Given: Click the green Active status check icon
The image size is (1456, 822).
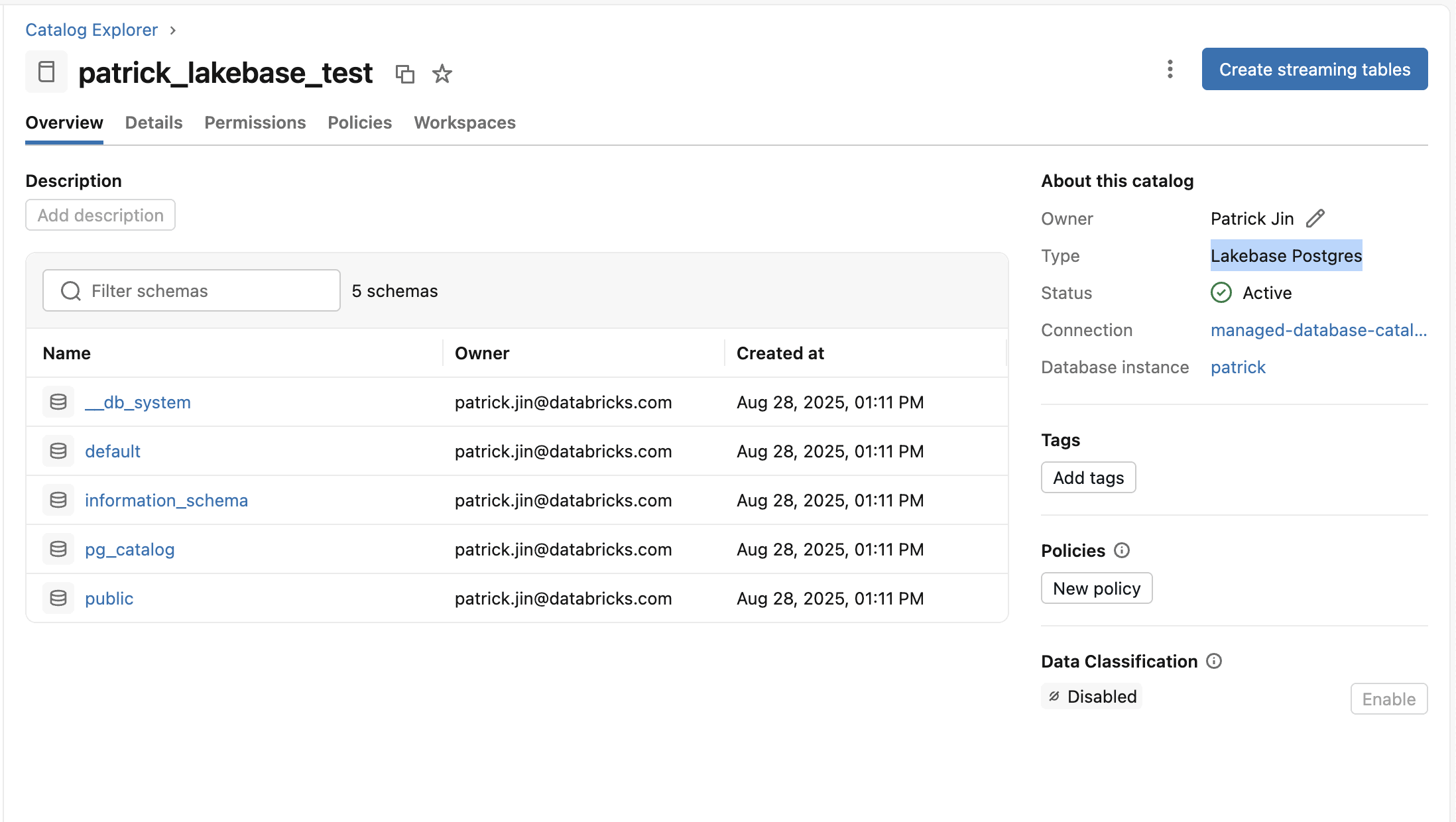Looking at the screenshot, I should tap(1221, 292).
